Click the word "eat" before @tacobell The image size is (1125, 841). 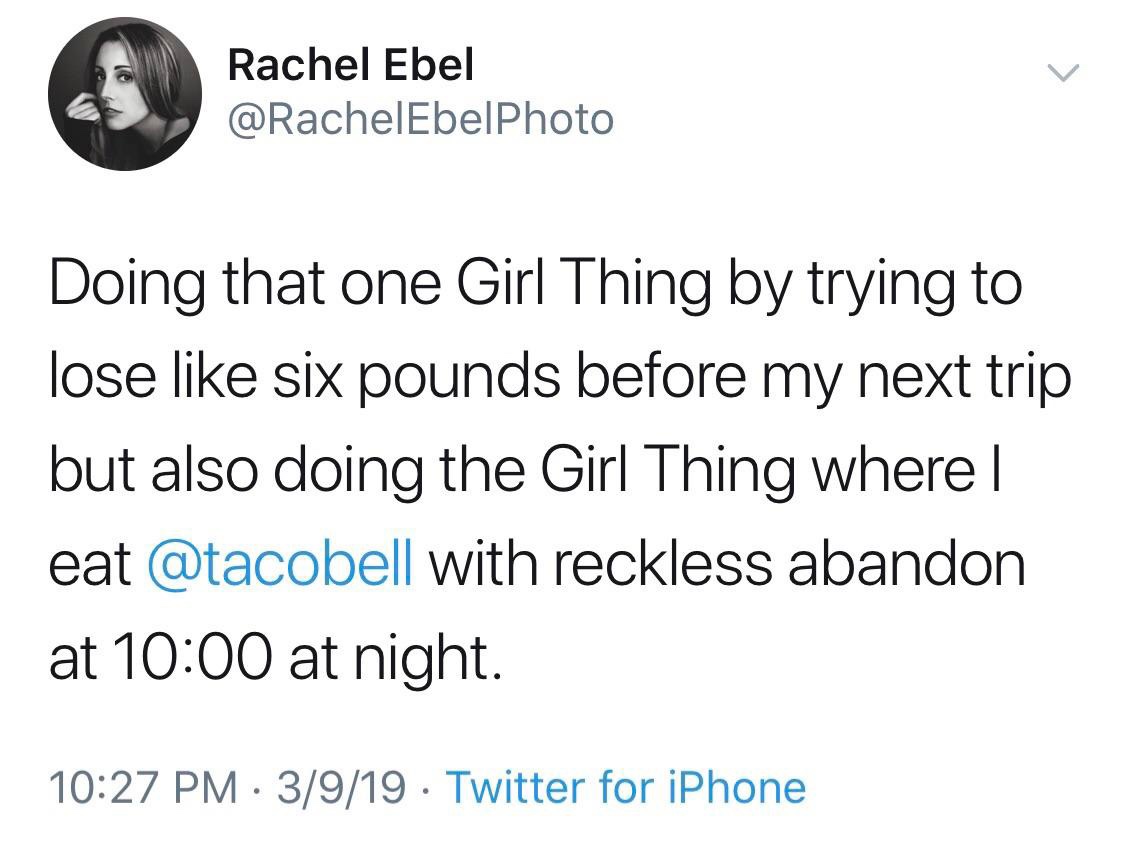click(x=90, y=564)
